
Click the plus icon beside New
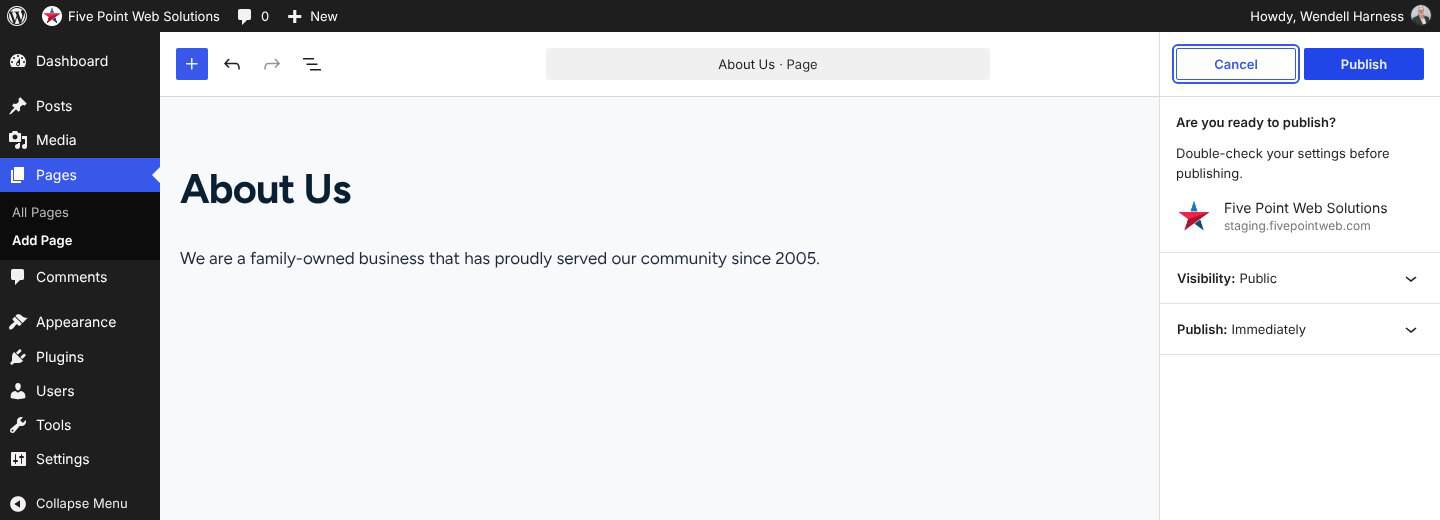294,16
